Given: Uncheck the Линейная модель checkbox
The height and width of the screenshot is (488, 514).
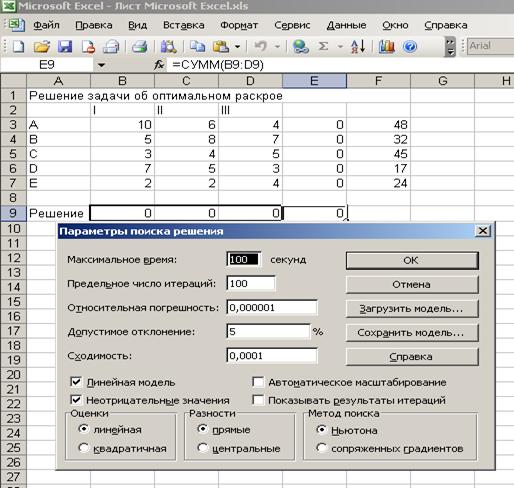Looking at the screenshot, I should pos(76,382).
